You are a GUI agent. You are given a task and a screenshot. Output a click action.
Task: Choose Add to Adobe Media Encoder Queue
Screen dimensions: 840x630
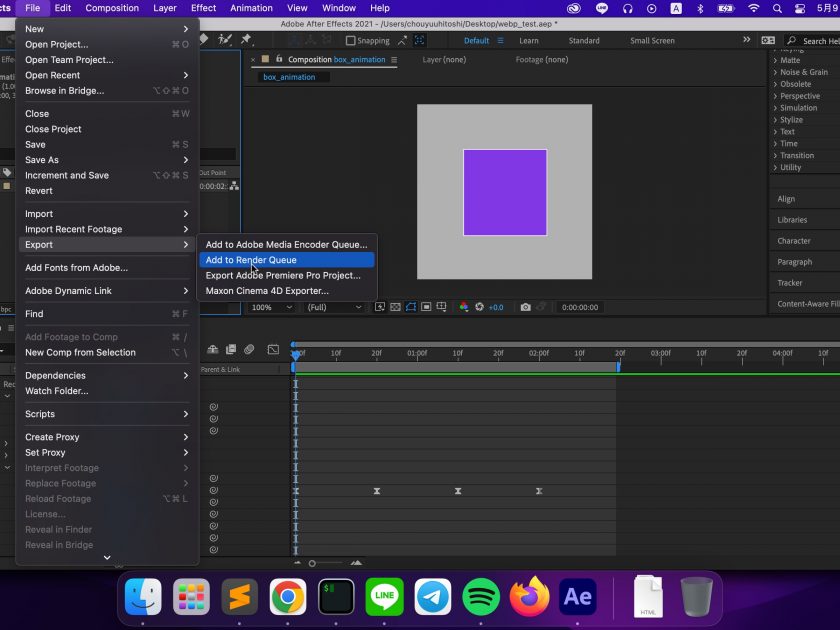click(x=286, y=244)
